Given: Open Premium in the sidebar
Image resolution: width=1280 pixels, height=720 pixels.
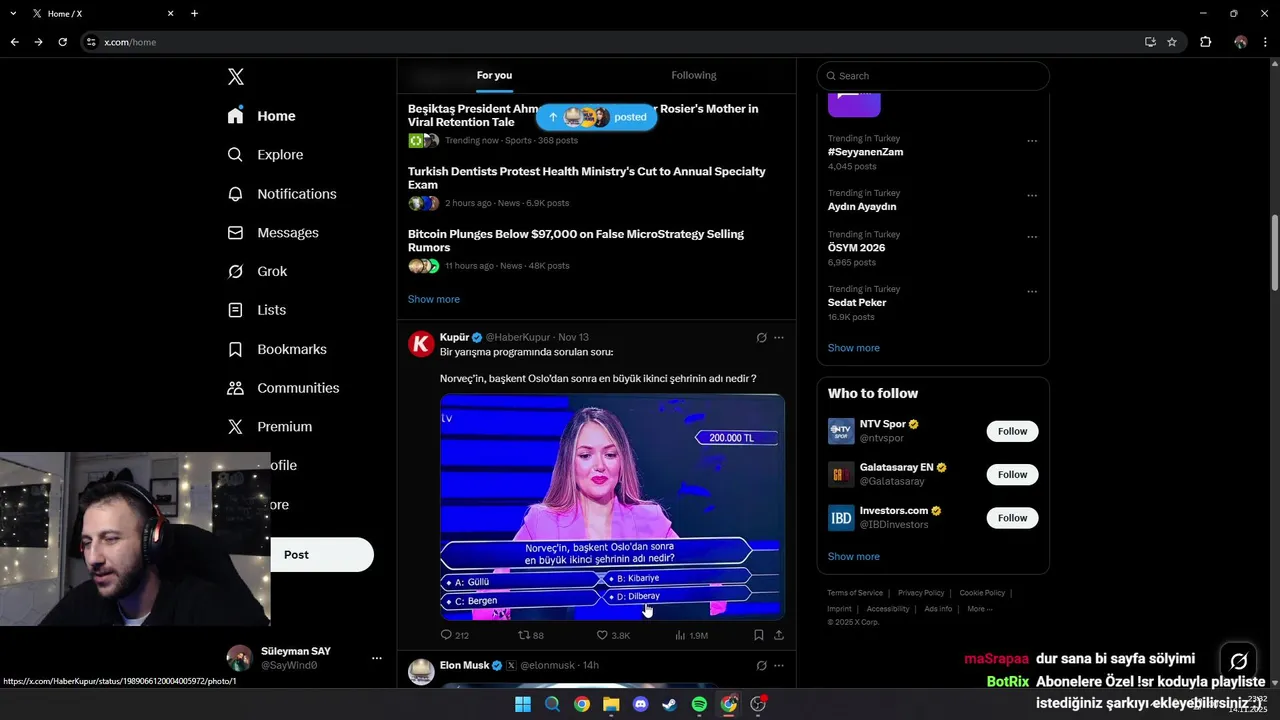Looking at the screenshot, I should click(270, 427).
